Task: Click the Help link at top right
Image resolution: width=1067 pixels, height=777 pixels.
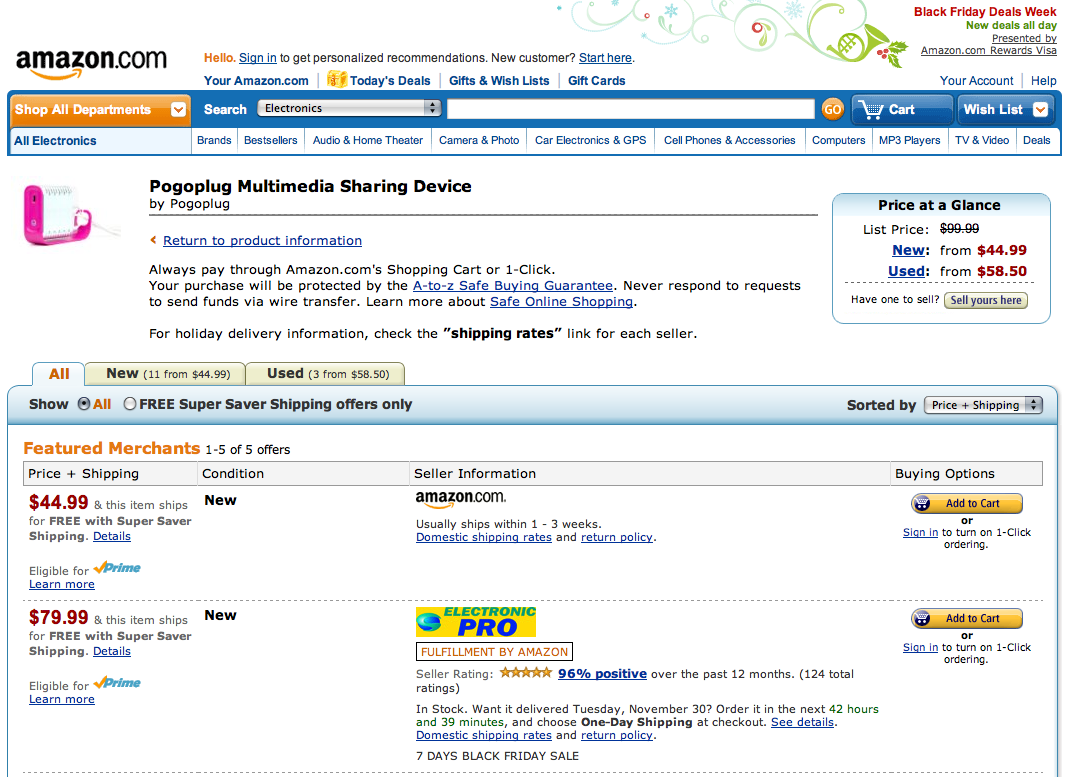Action: (x=1043, y=80)
